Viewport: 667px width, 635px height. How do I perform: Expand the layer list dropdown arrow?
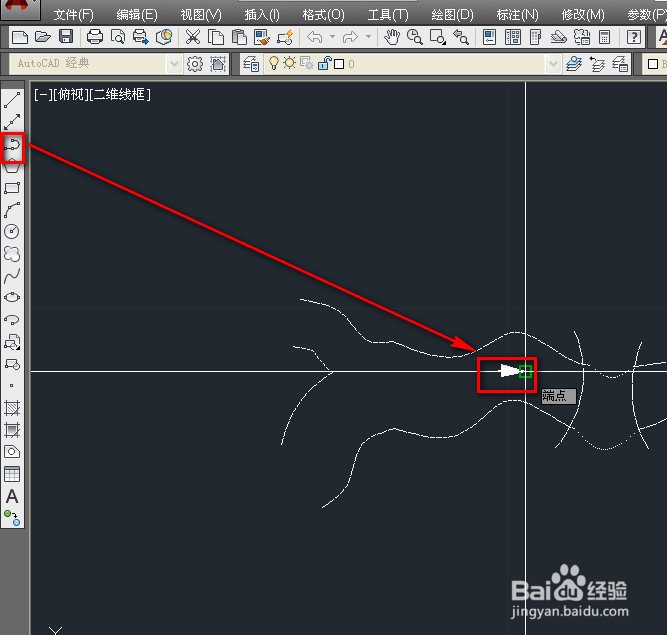point(553,64)
